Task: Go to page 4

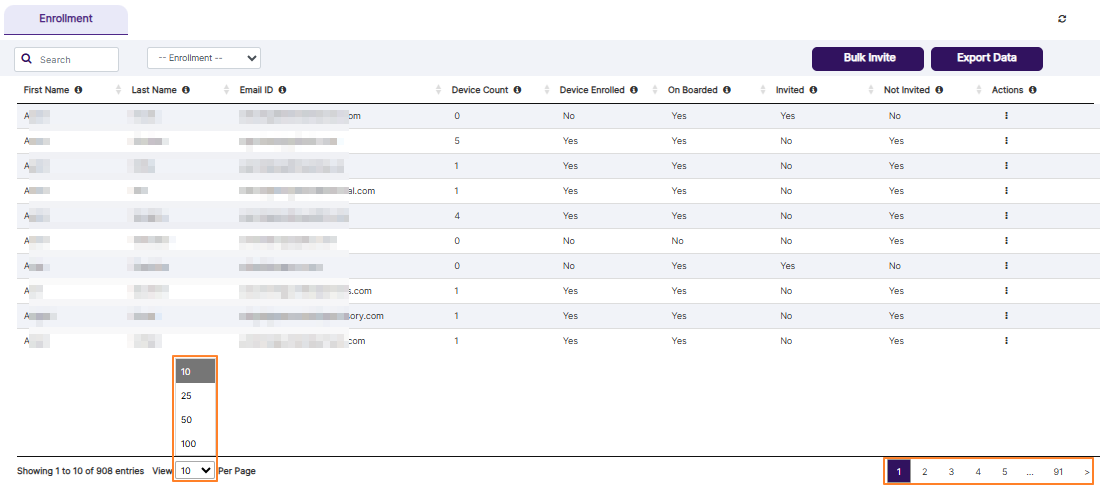Action: (978, 471)
